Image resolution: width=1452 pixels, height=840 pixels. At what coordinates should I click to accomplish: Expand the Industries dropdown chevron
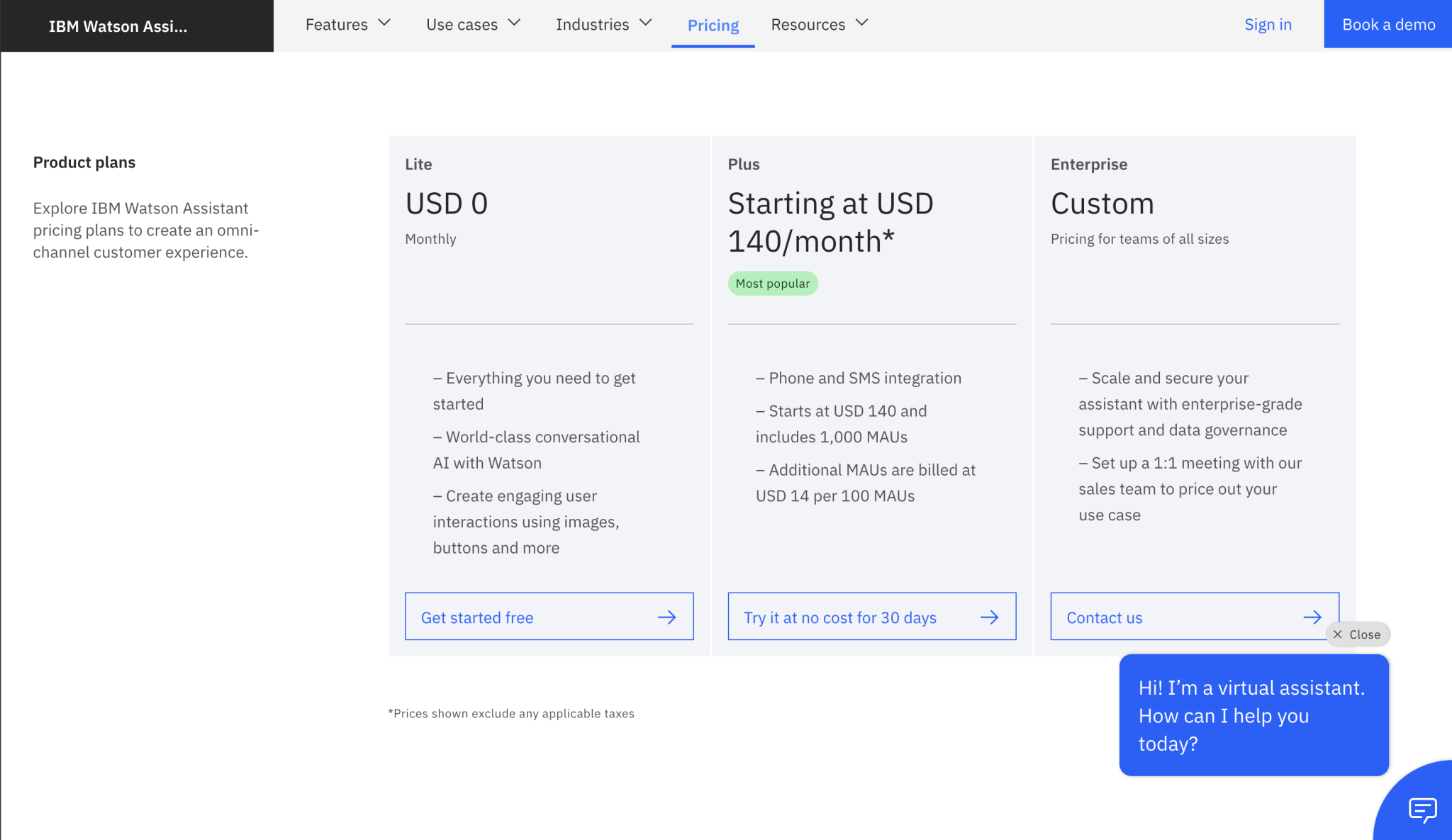click(x=646, y=23)
